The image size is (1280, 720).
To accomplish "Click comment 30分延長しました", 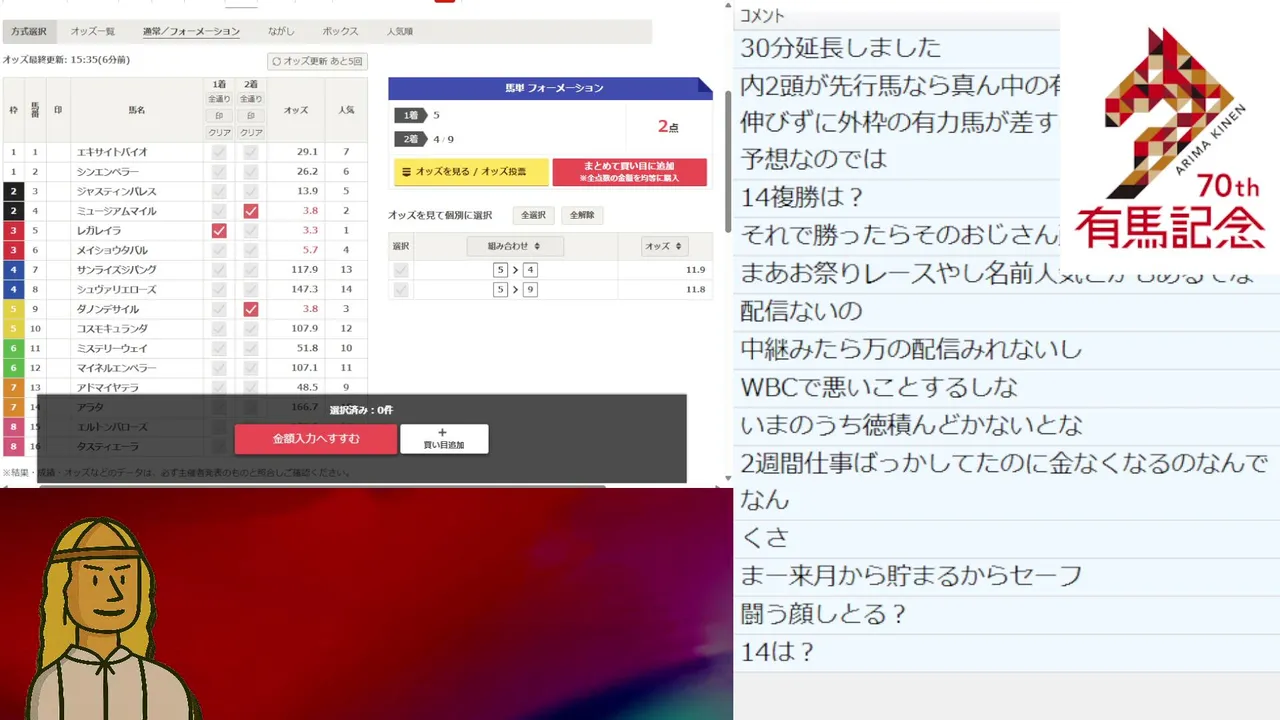I will click(841, 47).
